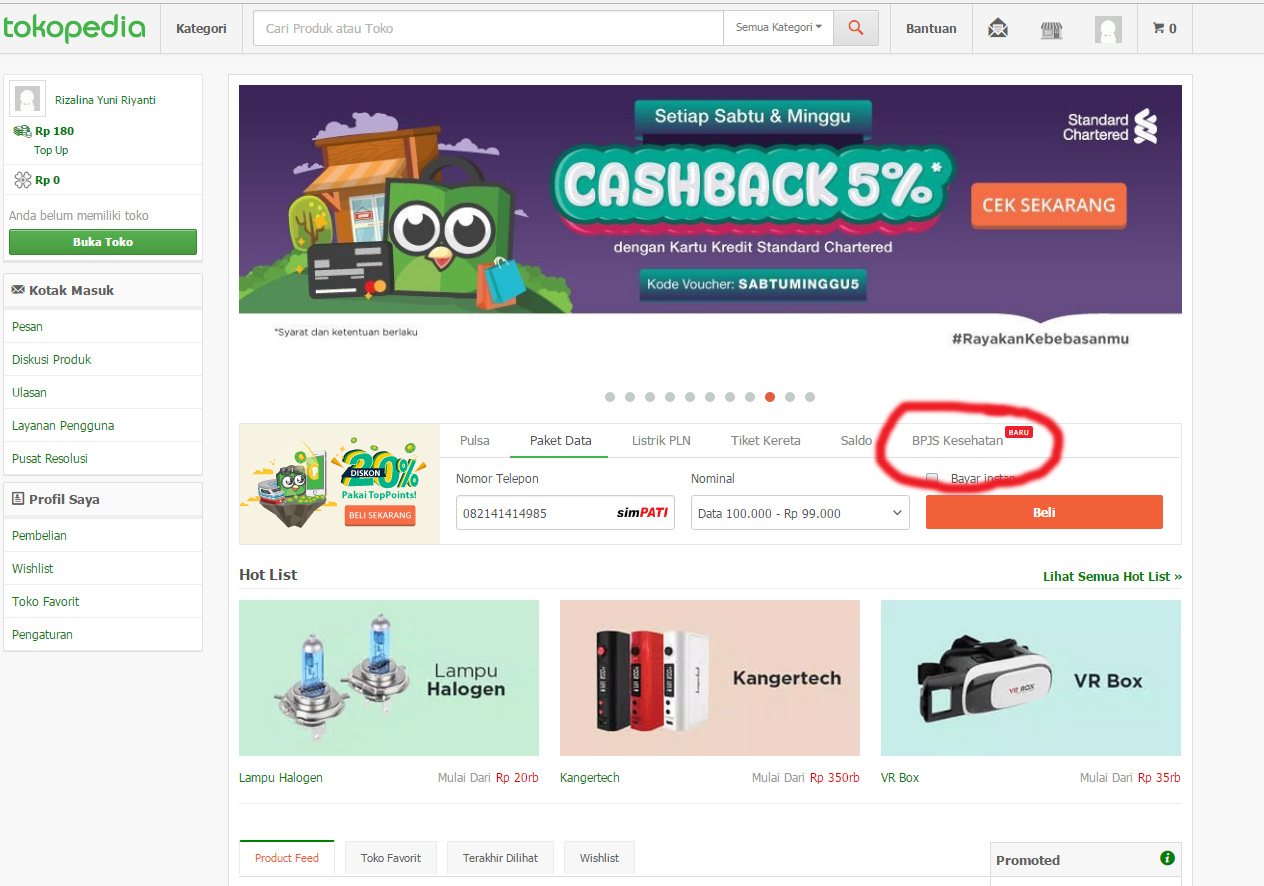Click the tokopedia logo

tap(74, 27)
